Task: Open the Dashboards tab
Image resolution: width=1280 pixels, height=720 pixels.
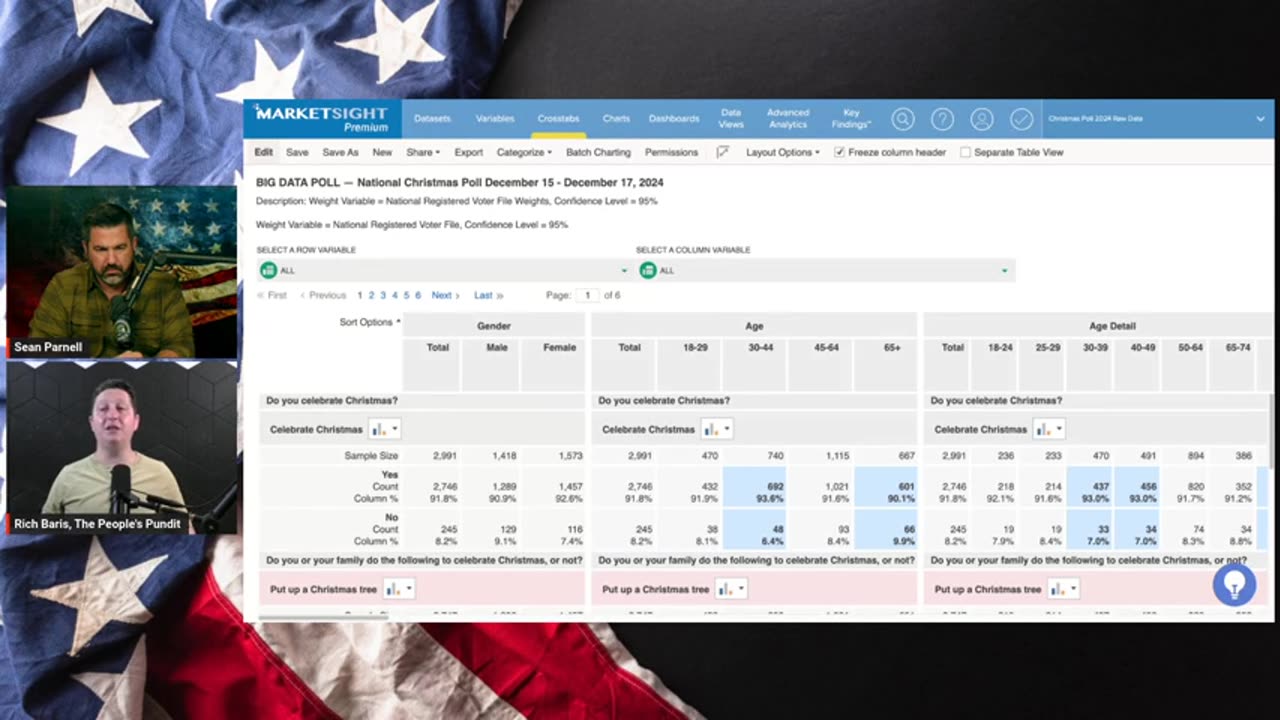Action: pos(674,119)
